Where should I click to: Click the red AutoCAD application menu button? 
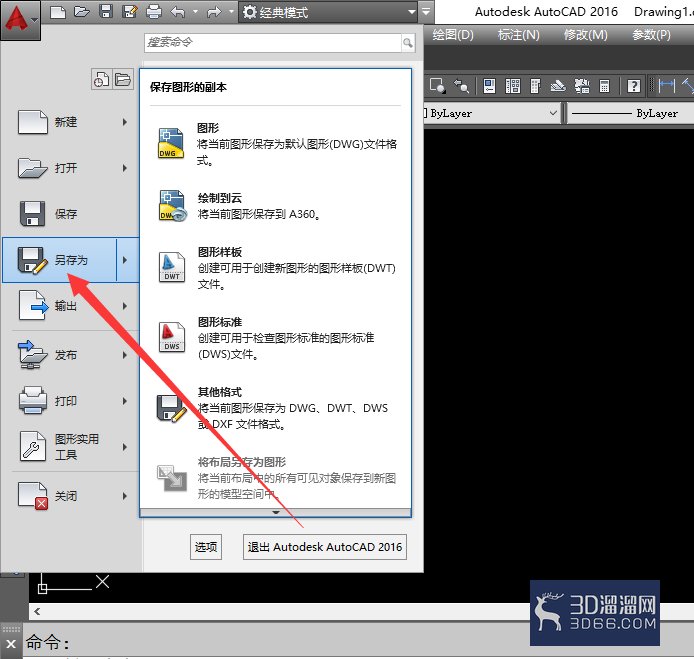[x=20, y=20]
